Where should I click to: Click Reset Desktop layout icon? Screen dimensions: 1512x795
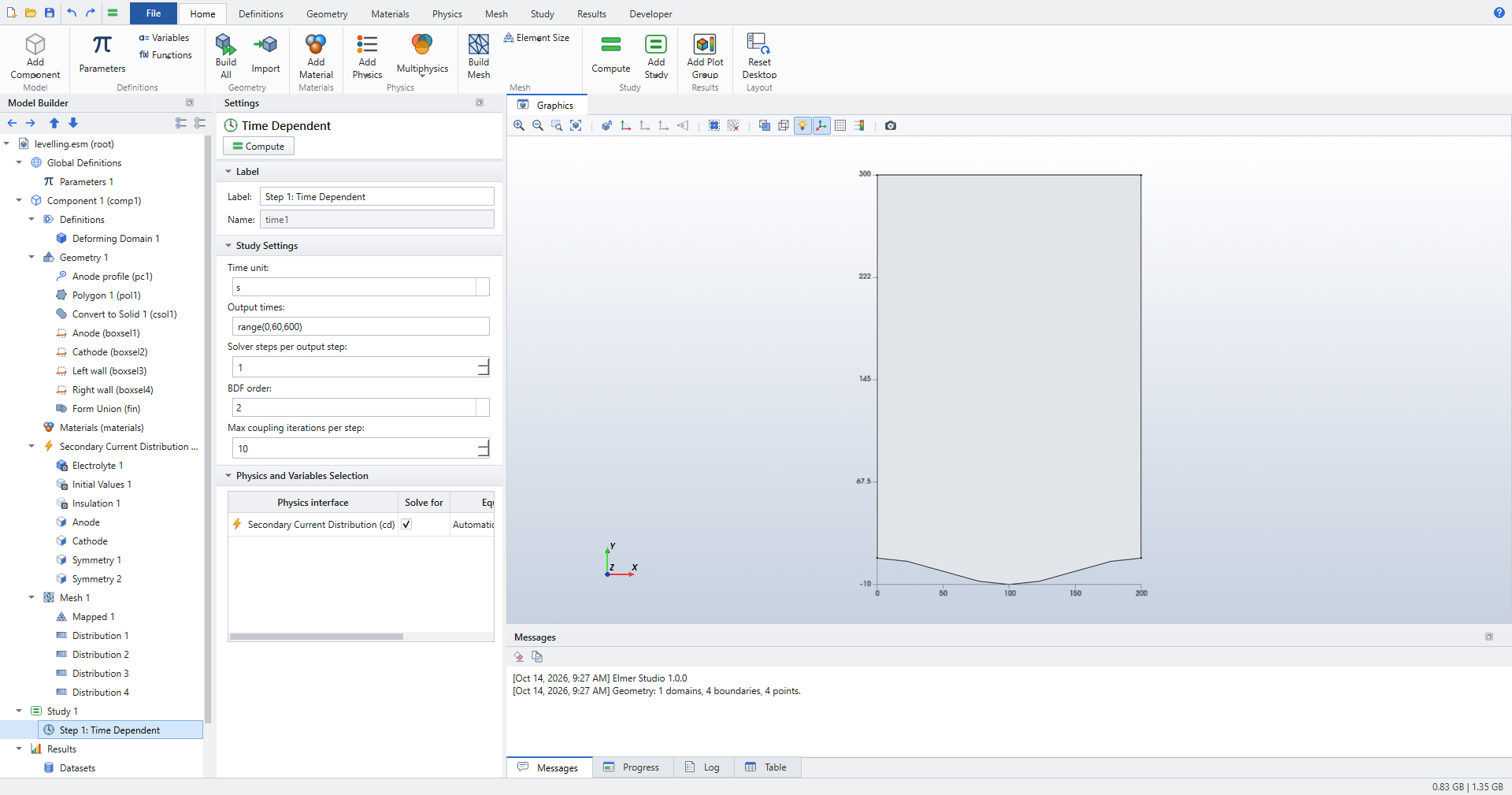[759, 56]
